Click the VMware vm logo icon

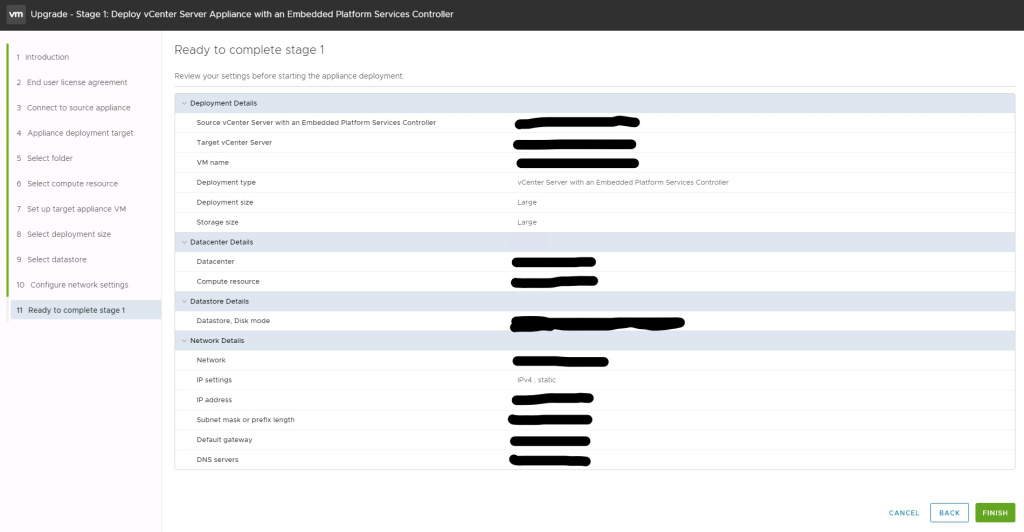pos(16,14)
